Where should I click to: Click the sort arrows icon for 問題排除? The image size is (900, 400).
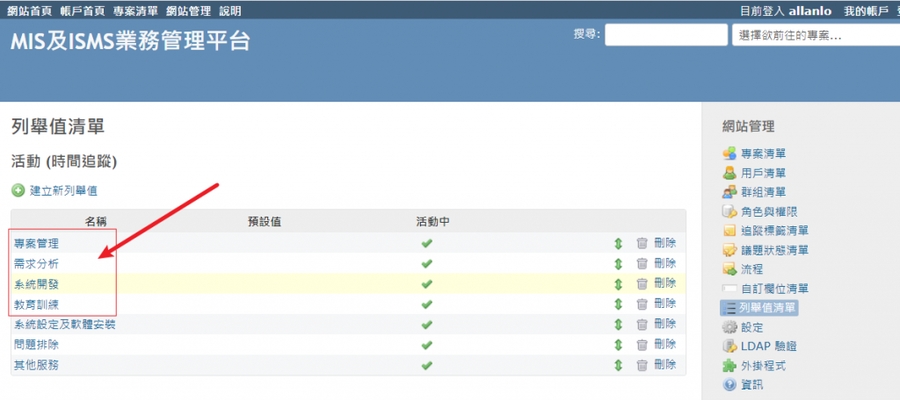(x=618, y=345)
